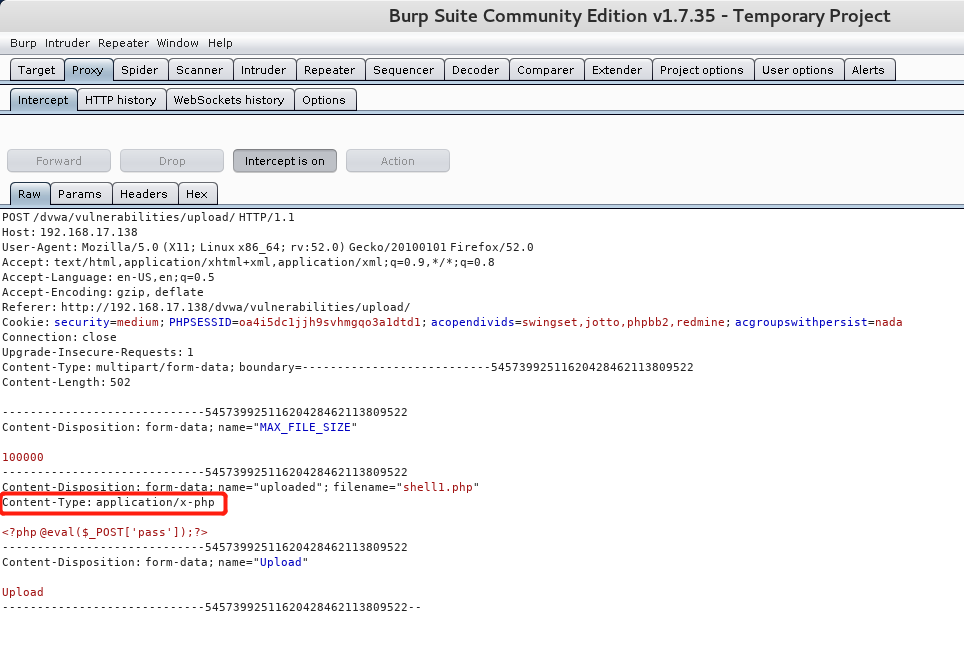Image resolution: width=964 pixels, height=672 pixels.
Task: Click the Content-Type: multipart/form-data header
Action: (347, 367)
